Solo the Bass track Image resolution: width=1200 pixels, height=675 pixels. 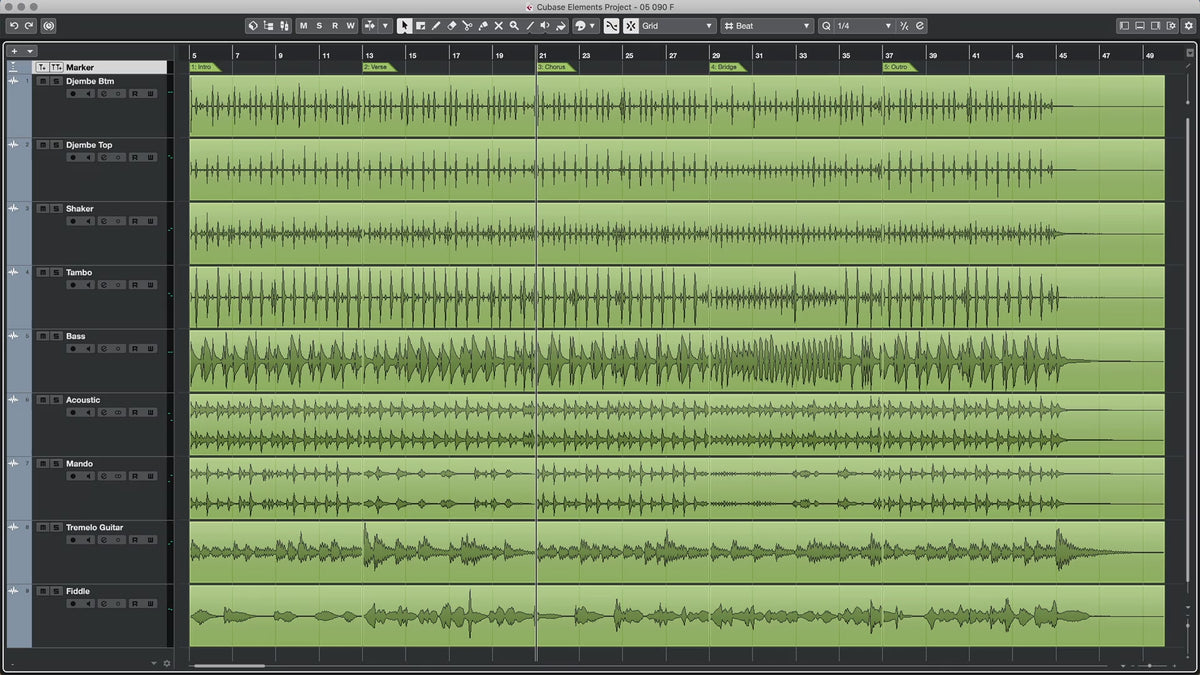tap(56, 336)
